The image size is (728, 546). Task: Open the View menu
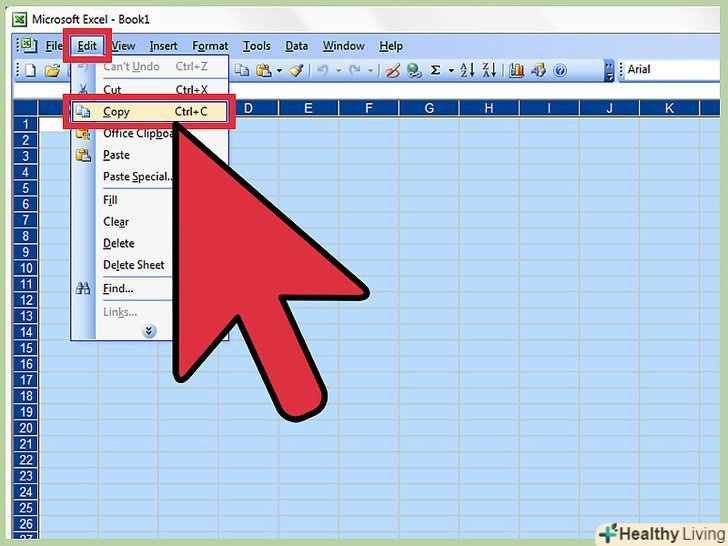tap(124, 46)
